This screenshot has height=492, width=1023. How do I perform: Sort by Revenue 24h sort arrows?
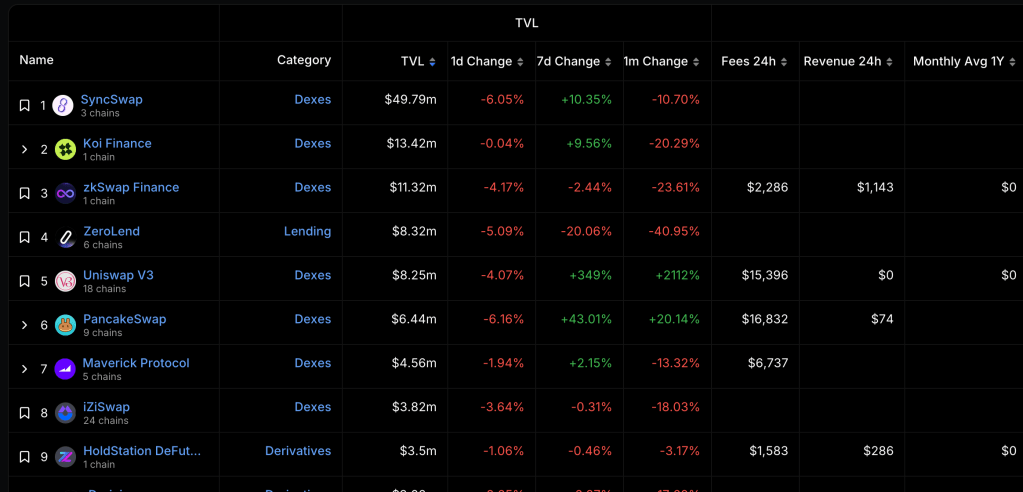pos(890,61)
